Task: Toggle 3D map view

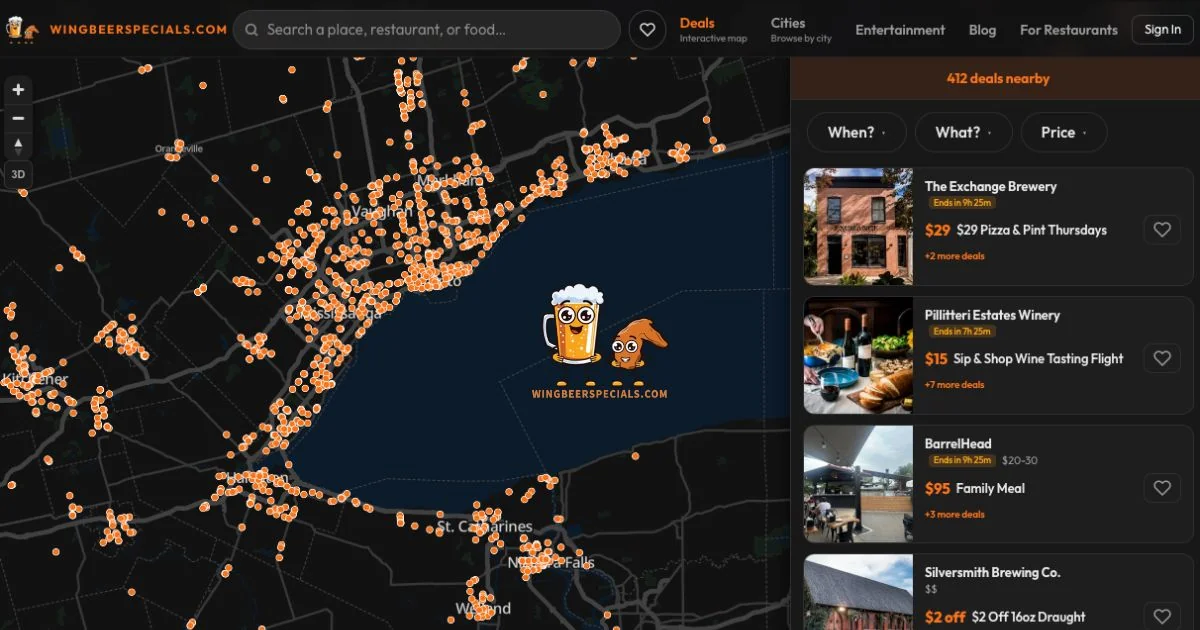Action: [x=18, y=174]
